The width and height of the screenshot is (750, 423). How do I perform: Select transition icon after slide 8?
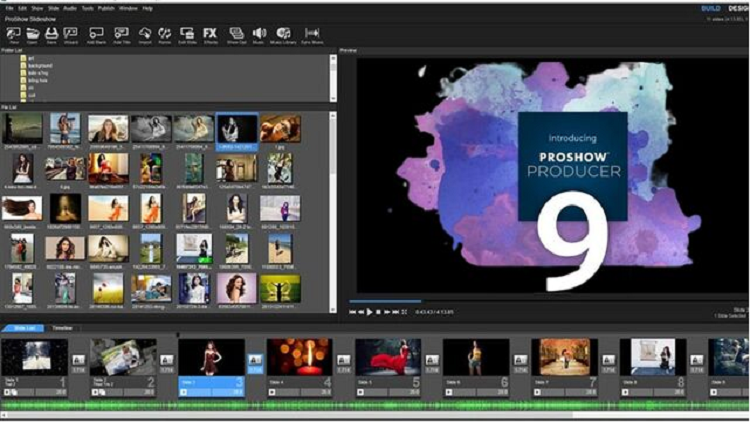pos(696,360)
